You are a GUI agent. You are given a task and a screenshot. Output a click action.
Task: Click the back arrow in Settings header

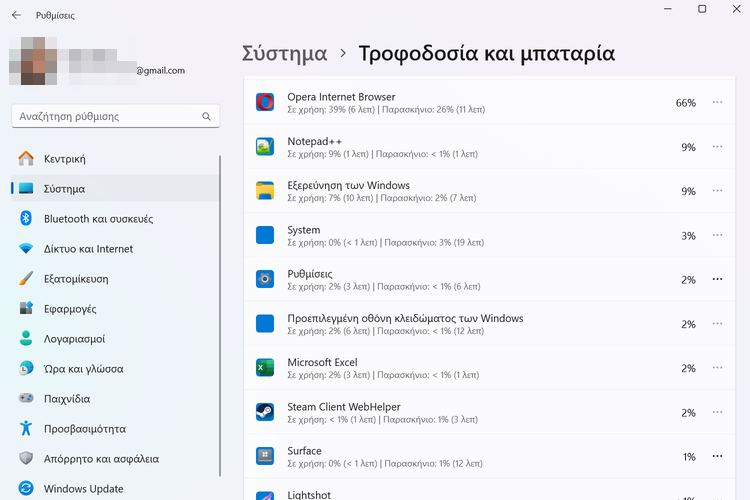click(16, 15)
